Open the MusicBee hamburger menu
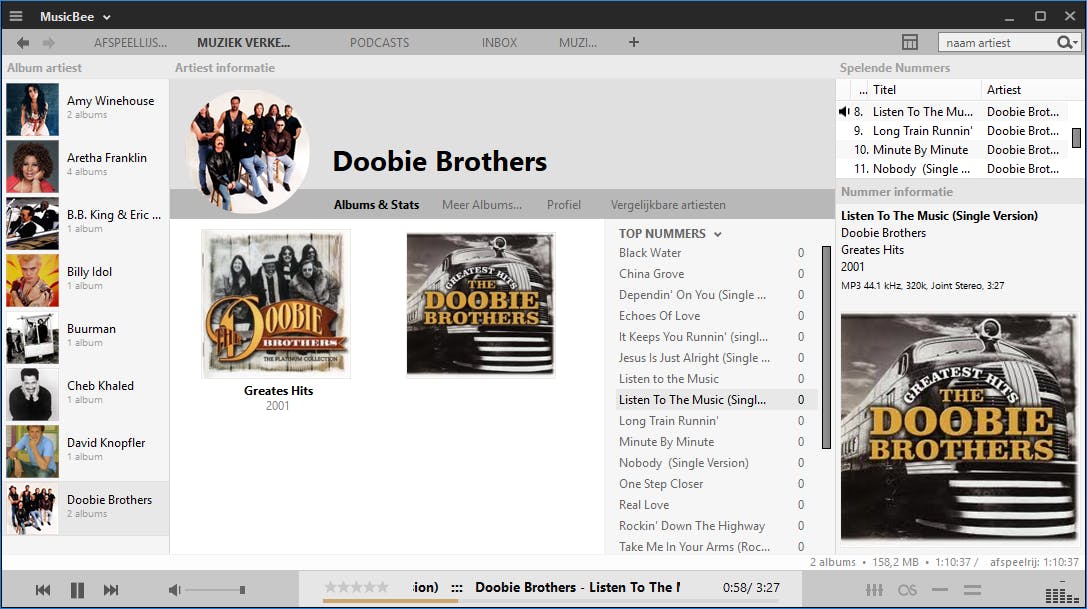This screenshot has height=609, width=1087. 16,16
